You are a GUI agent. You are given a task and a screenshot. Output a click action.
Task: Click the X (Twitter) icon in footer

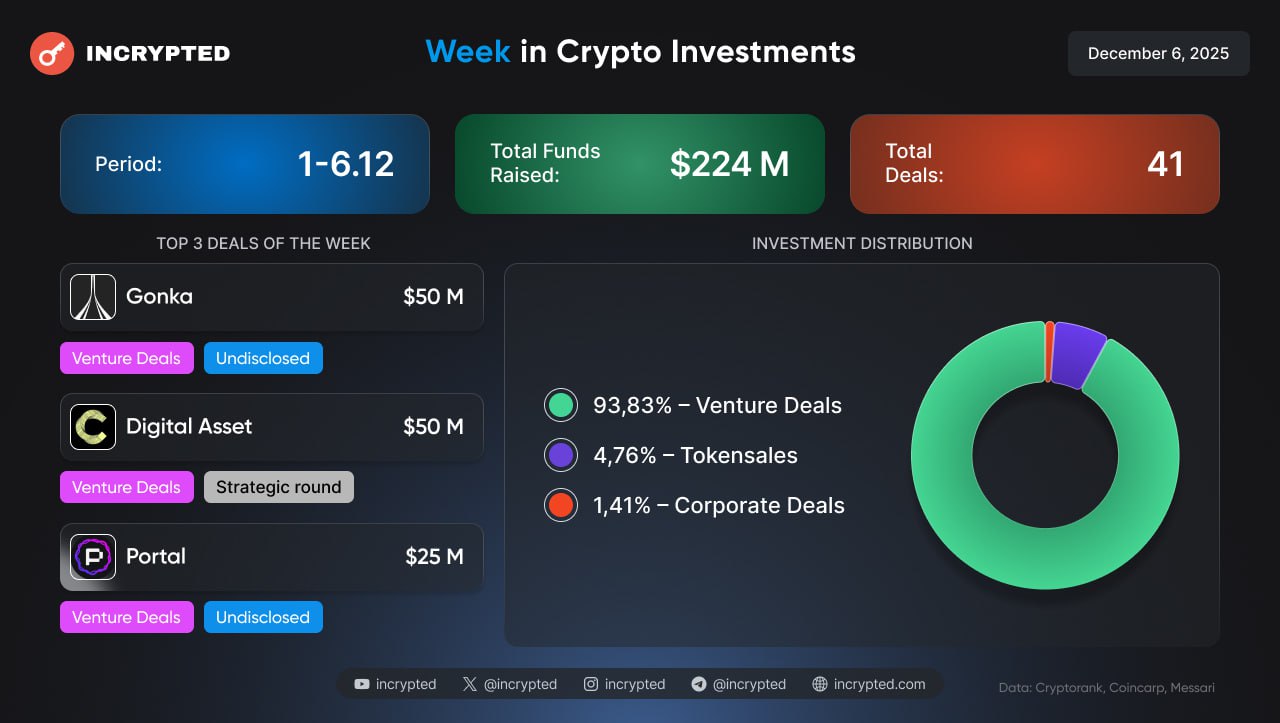coord(470,685)
